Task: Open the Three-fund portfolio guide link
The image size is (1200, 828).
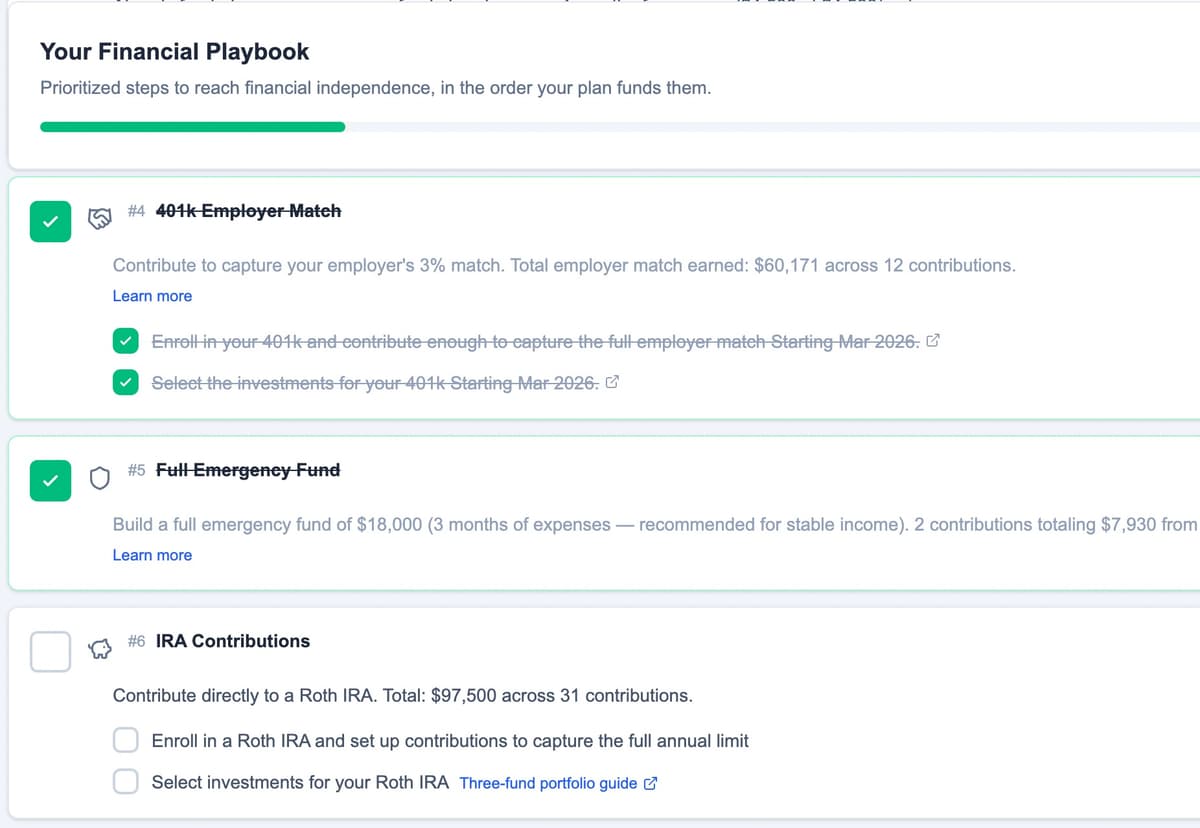Action: pos(548,783)
